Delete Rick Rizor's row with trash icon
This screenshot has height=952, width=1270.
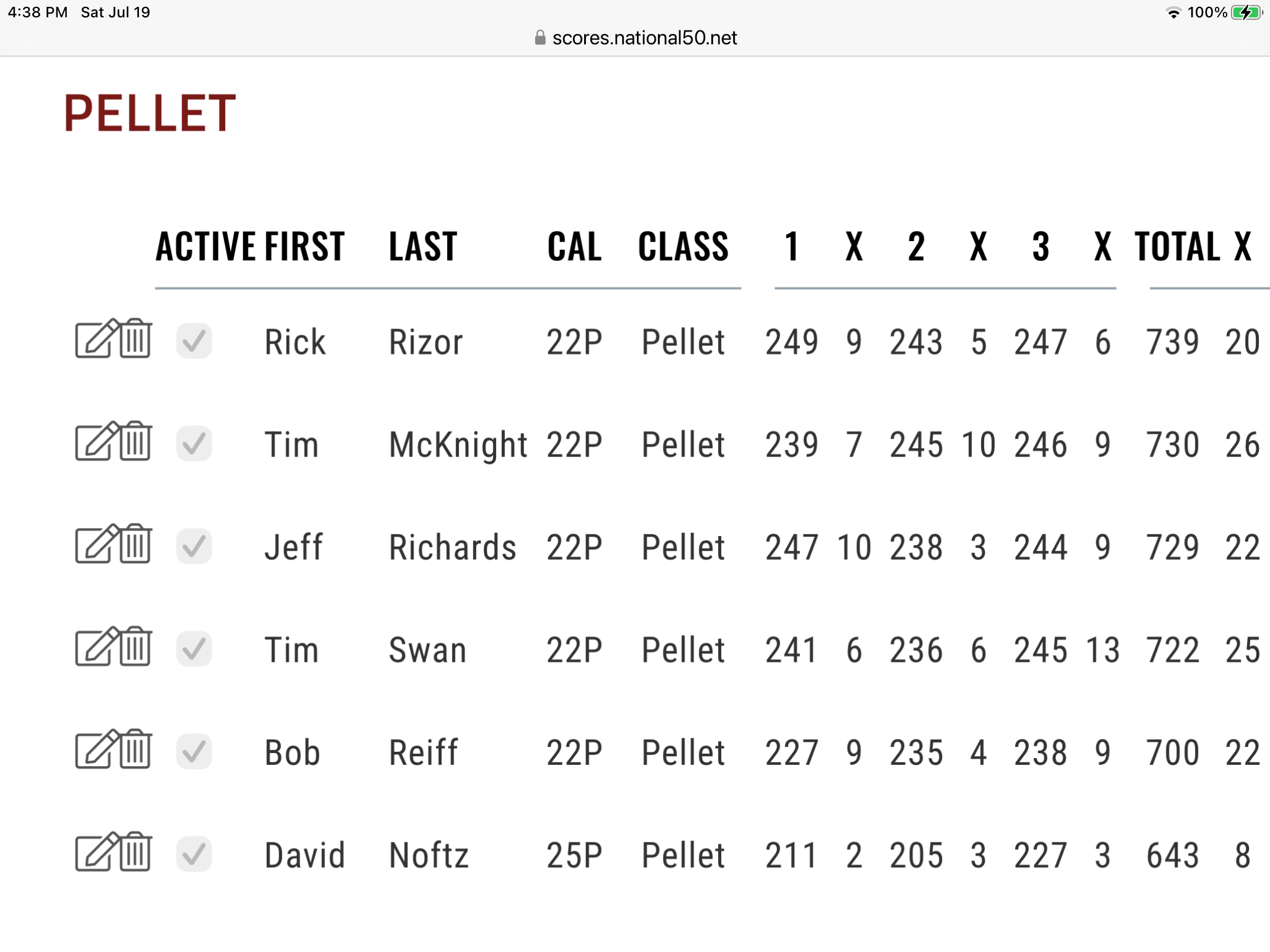(x=136, y=338)
